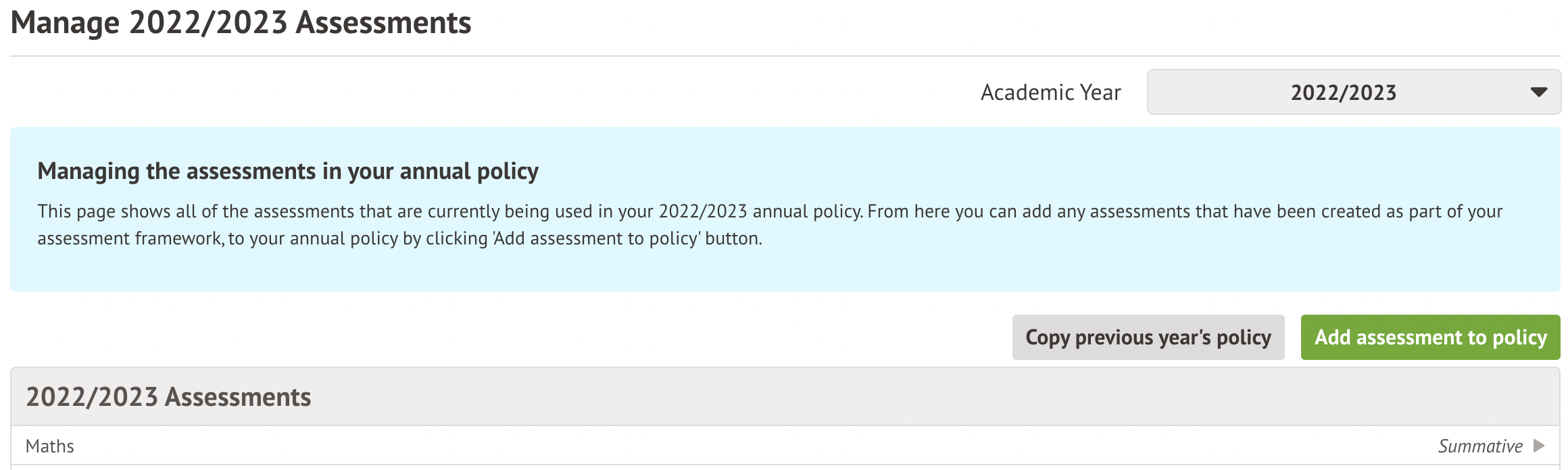Click the green Add assessment button
The image size is (1568, 470).
coord(1429,337)
